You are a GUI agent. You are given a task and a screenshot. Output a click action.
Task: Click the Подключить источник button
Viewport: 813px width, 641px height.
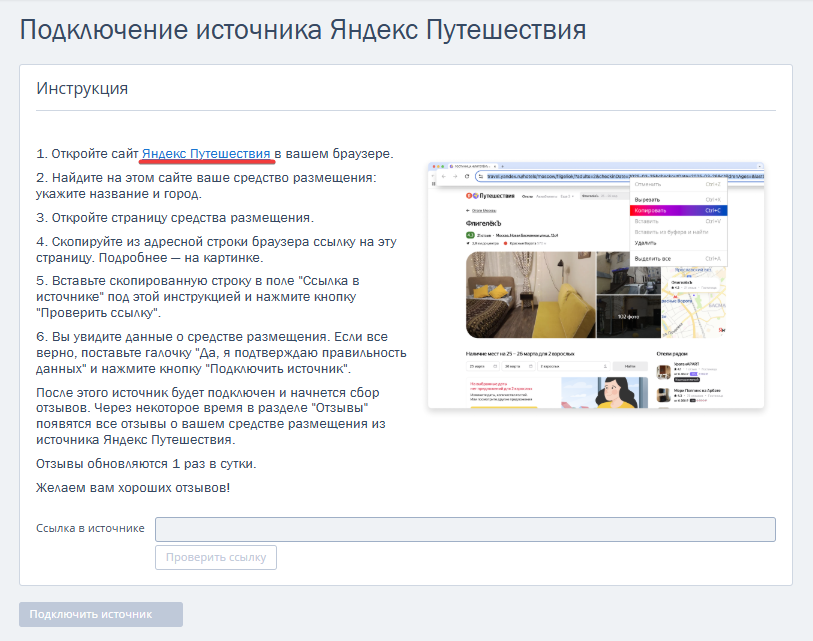coord(101,615)
